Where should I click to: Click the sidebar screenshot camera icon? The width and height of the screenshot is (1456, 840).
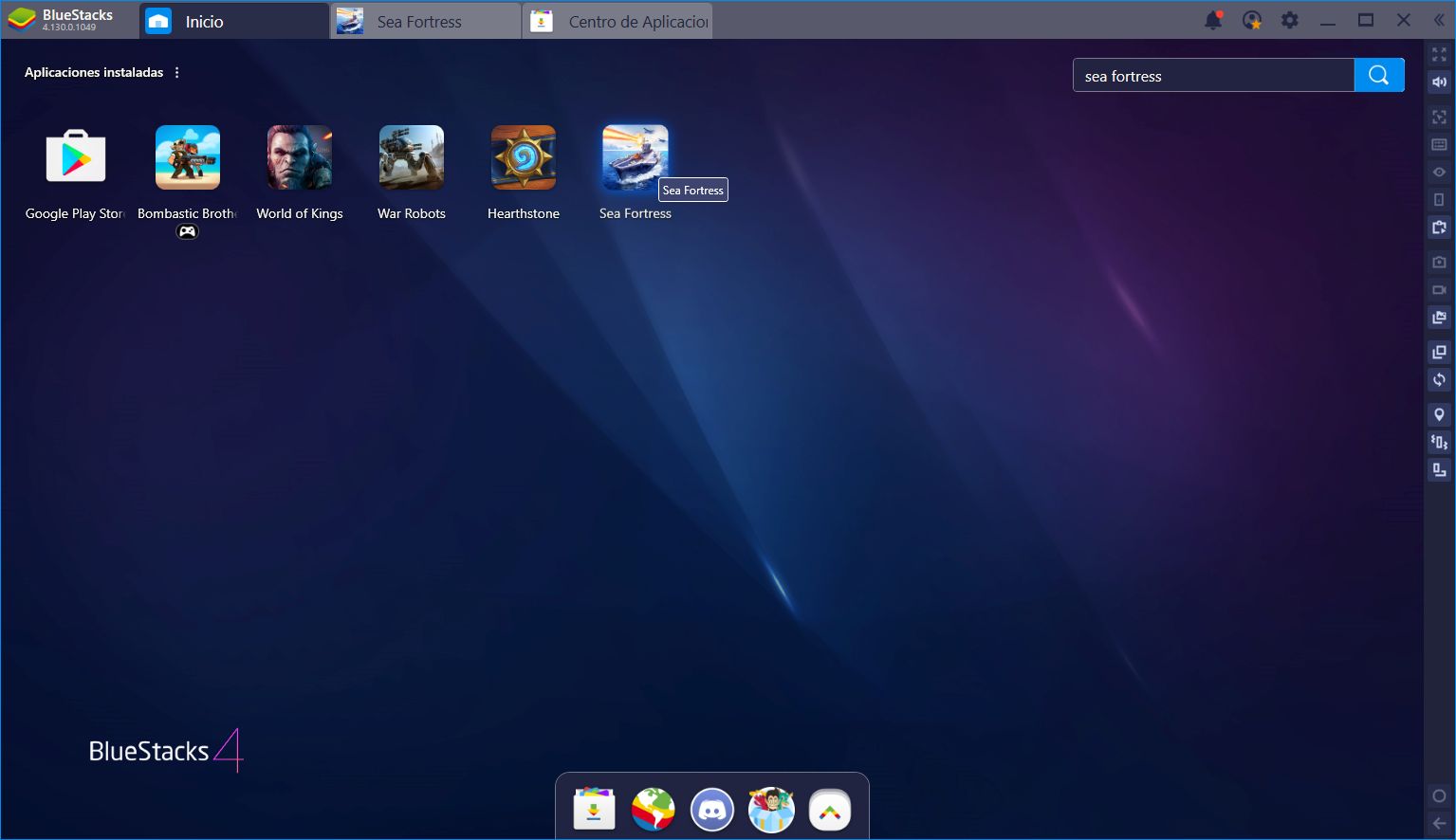coord(1439,262)
